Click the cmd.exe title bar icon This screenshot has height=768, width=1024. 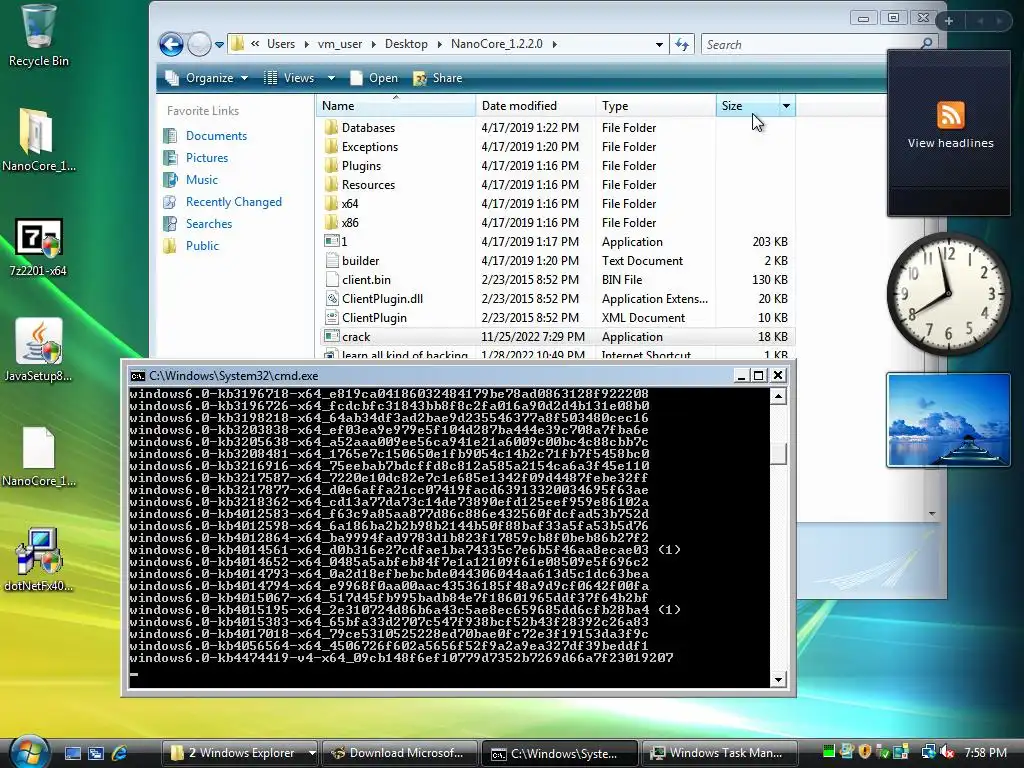(x=137, y=376)
